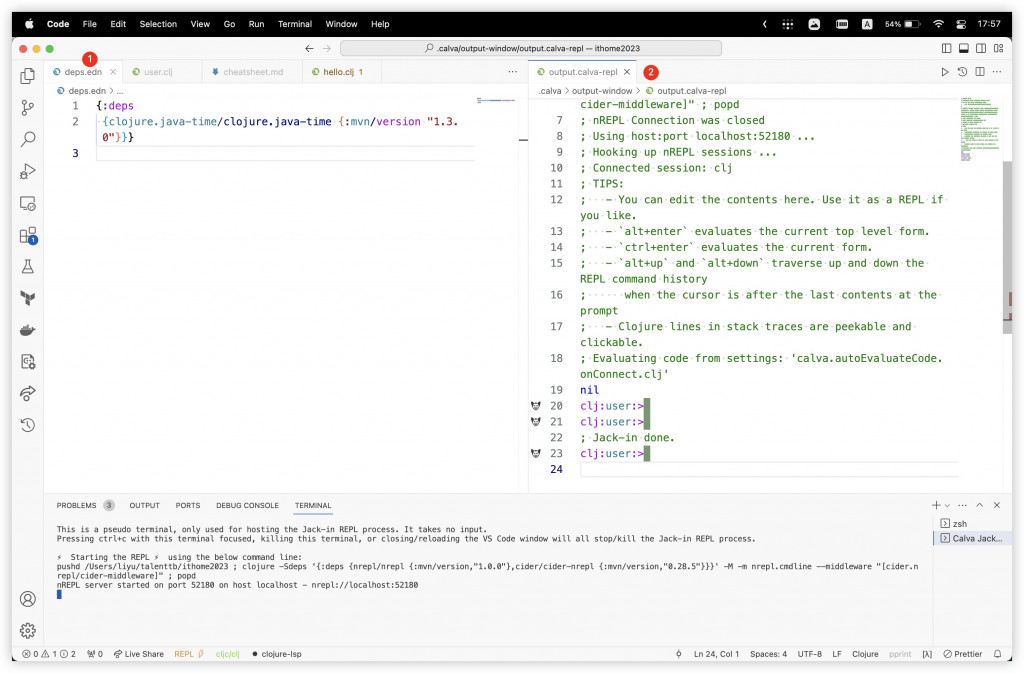Image resolution: width=1024 pixels, height=673 pixels.
Task: Change indentation Spaces: 4 setting
Action: coord(768,654)
